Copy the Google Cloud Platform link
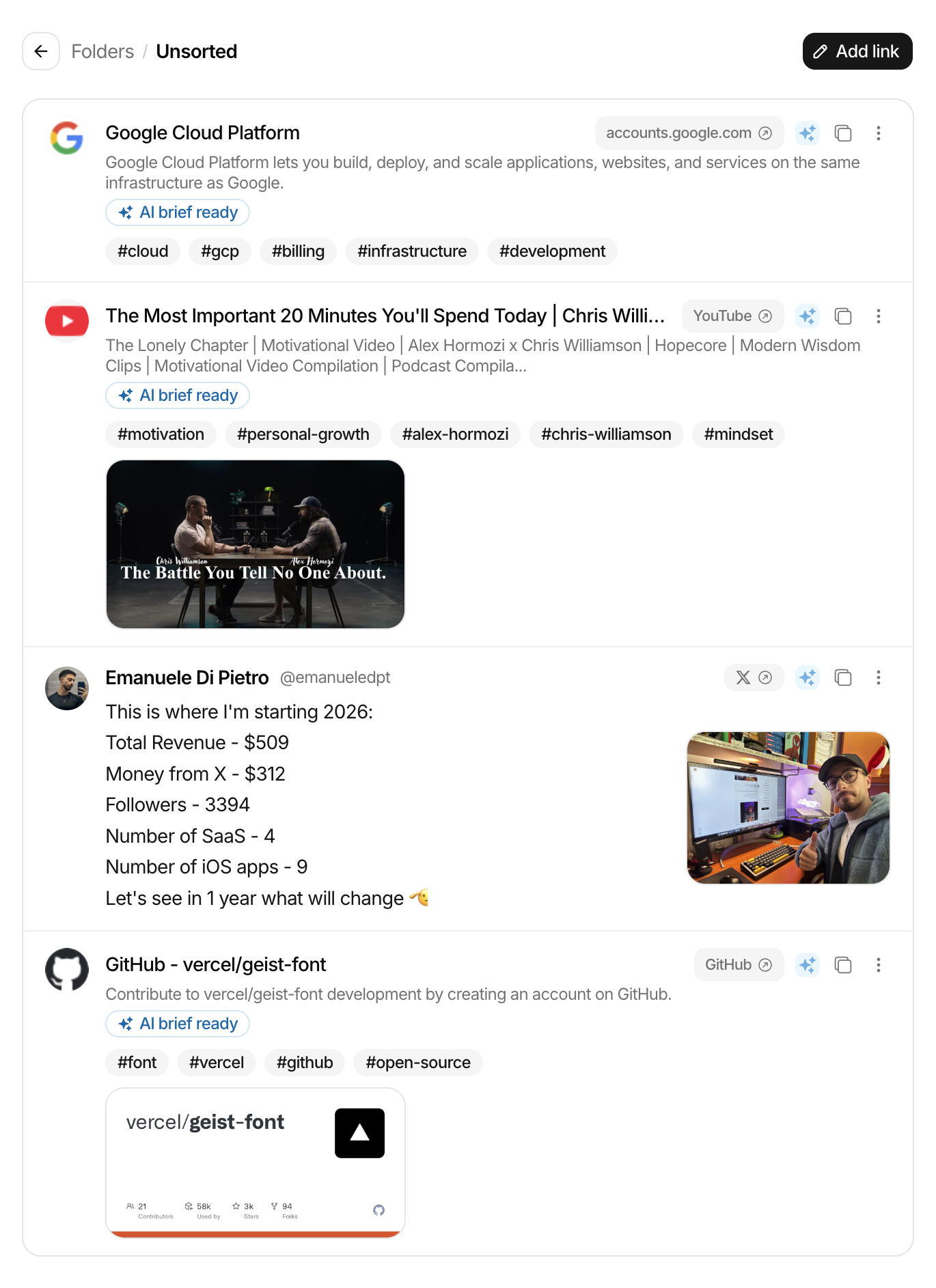Screen dimensions: 936x1288 point(843,133)
